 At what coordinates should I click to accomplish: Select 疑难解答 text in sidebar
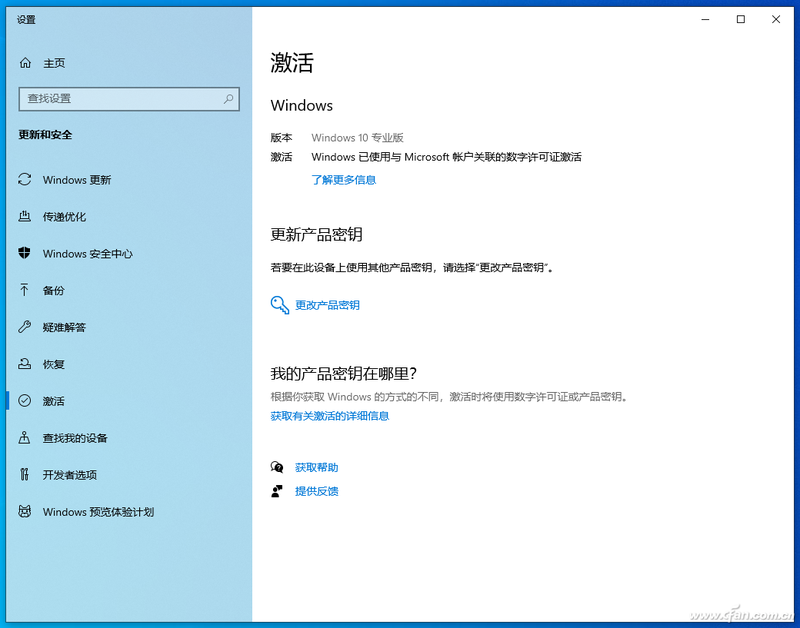tap(64, 328)
